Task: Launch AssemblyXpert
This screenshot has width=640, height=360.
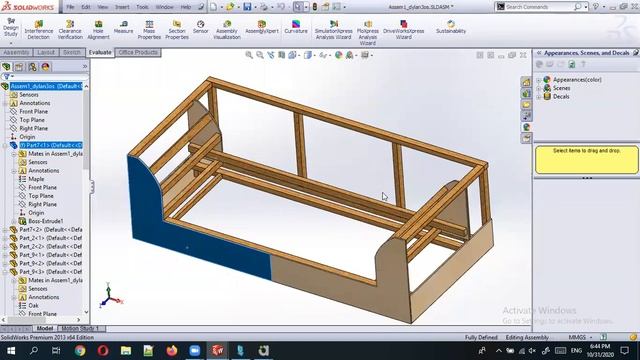Action: point(262,27)
